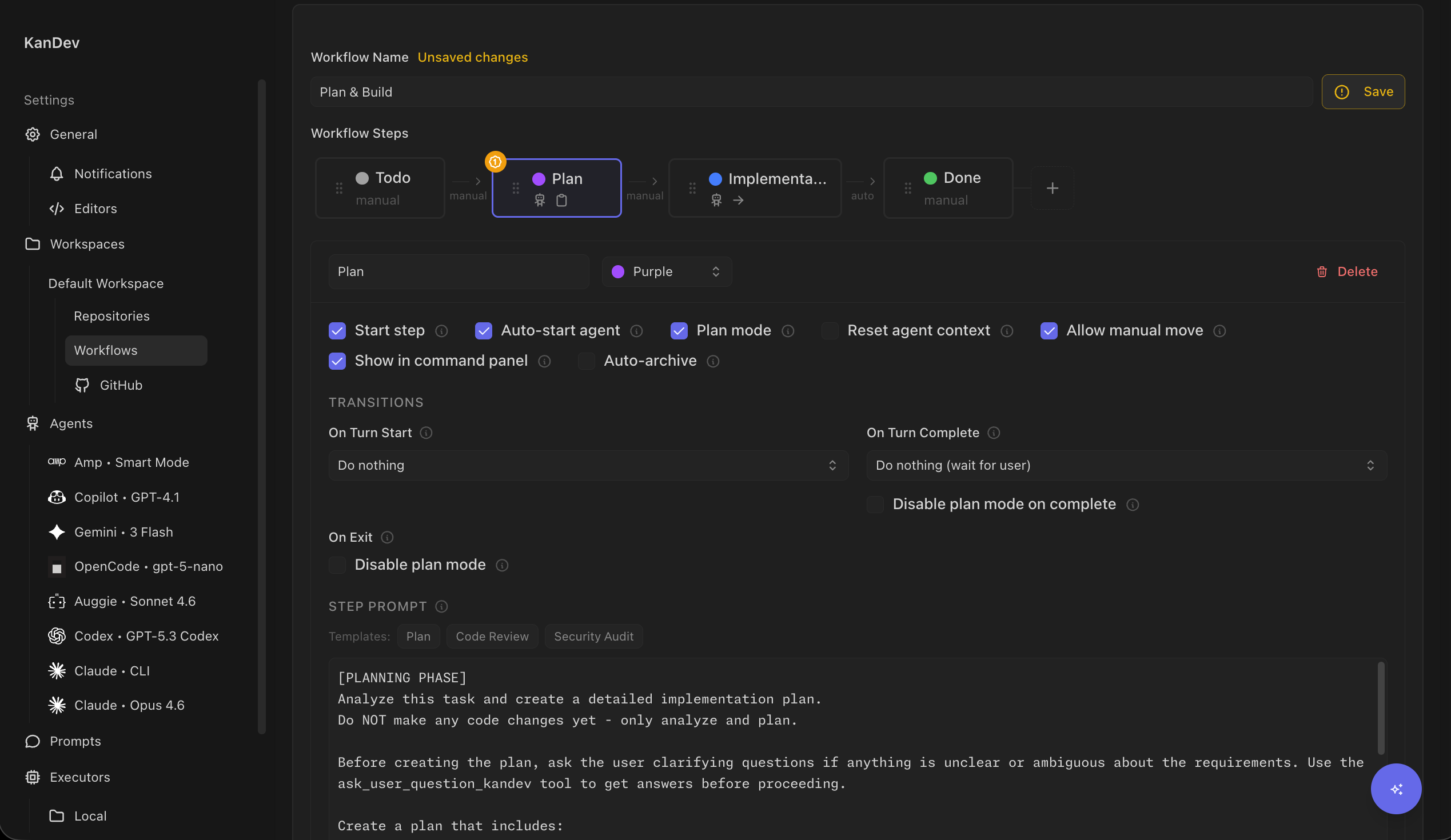
Task: Click info icon beside STEP PROMPT heading
Action: [x=441, y=606]
